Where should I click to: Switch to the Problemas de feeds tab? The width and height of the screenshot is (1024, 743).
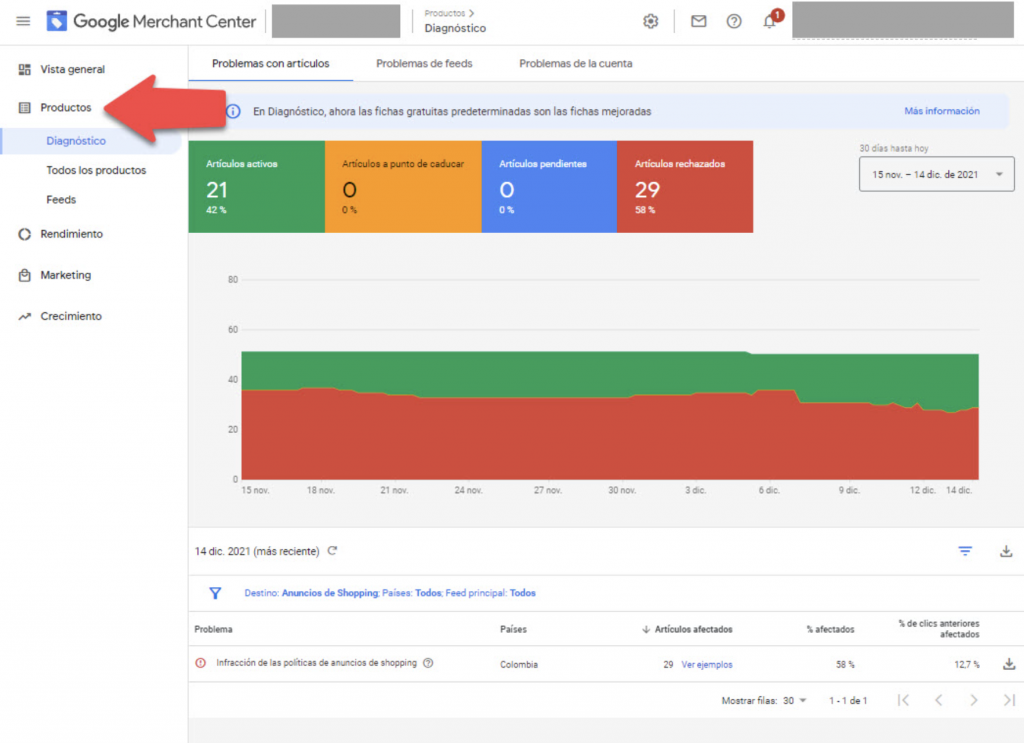click(424, 63)
